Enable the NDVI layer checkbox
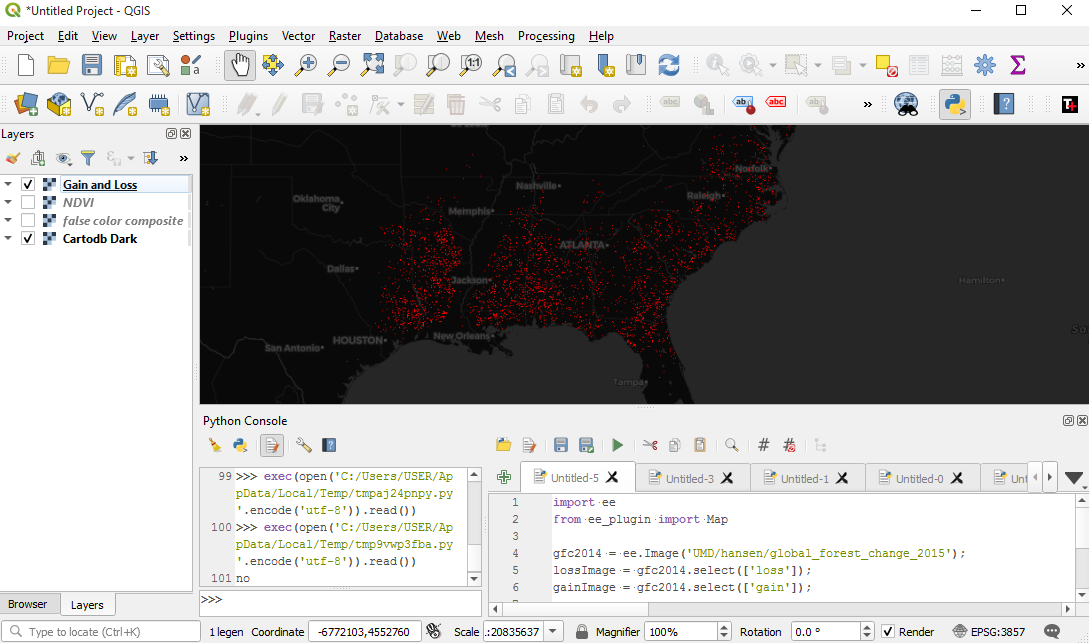Image resolution: width=1089 pixels, height=643 pixels. tap(26, 202)
